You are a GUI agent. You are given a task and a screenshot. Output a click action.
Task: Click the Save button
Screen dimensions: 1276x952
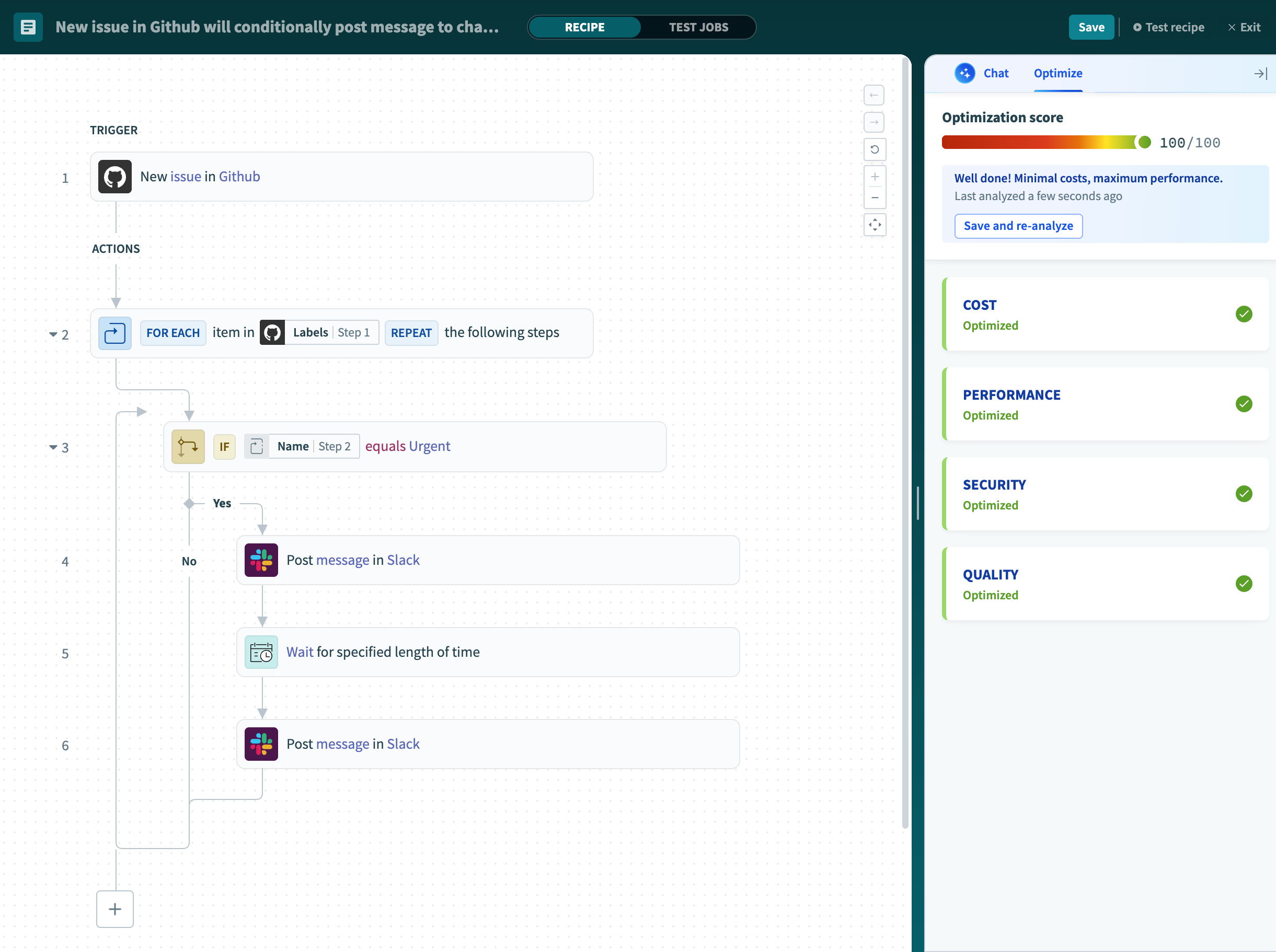[x=1090, y=27]
